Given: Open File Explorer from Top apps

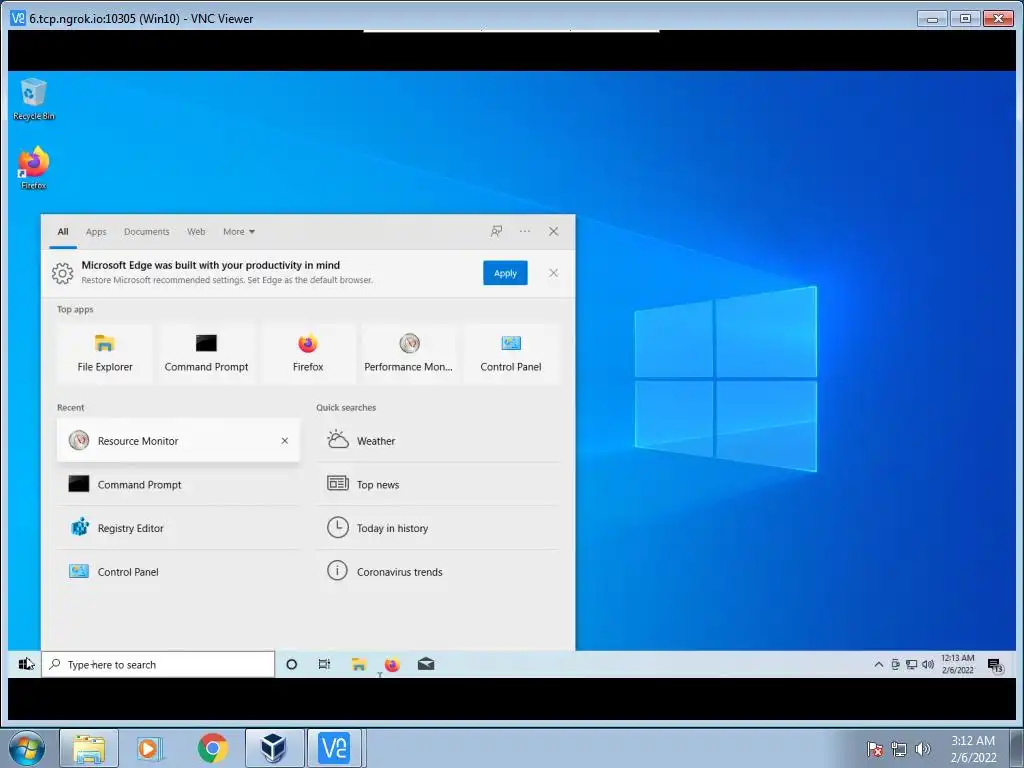Looking at the screenshot, I should coord(104,353).
